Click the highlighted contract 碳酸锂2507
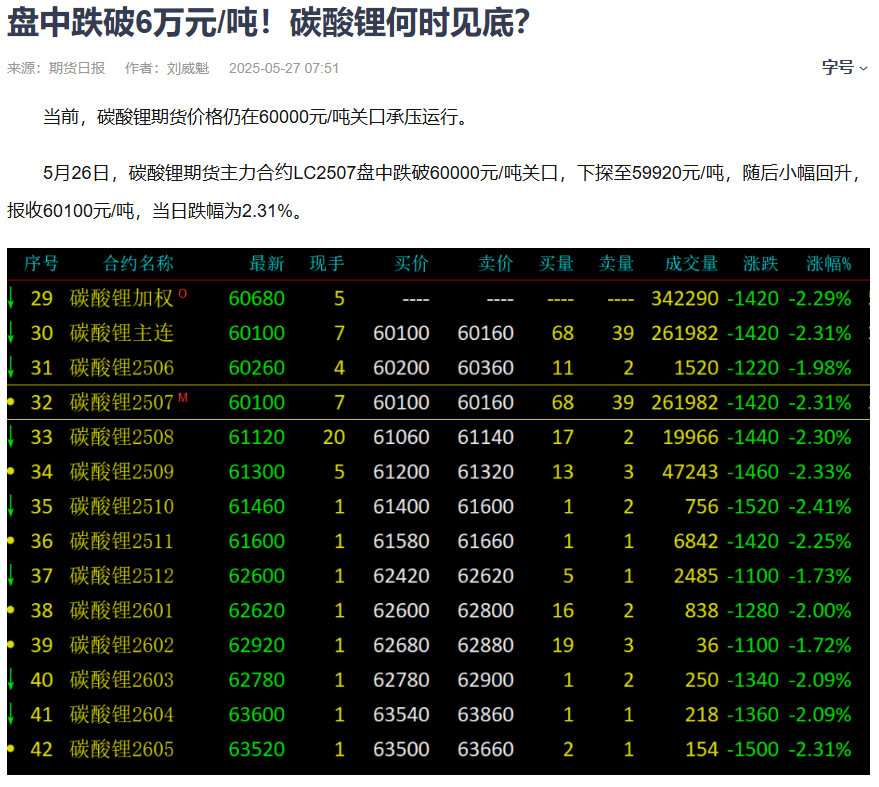This screenshot has height=787, width=879. pos(121,402)
